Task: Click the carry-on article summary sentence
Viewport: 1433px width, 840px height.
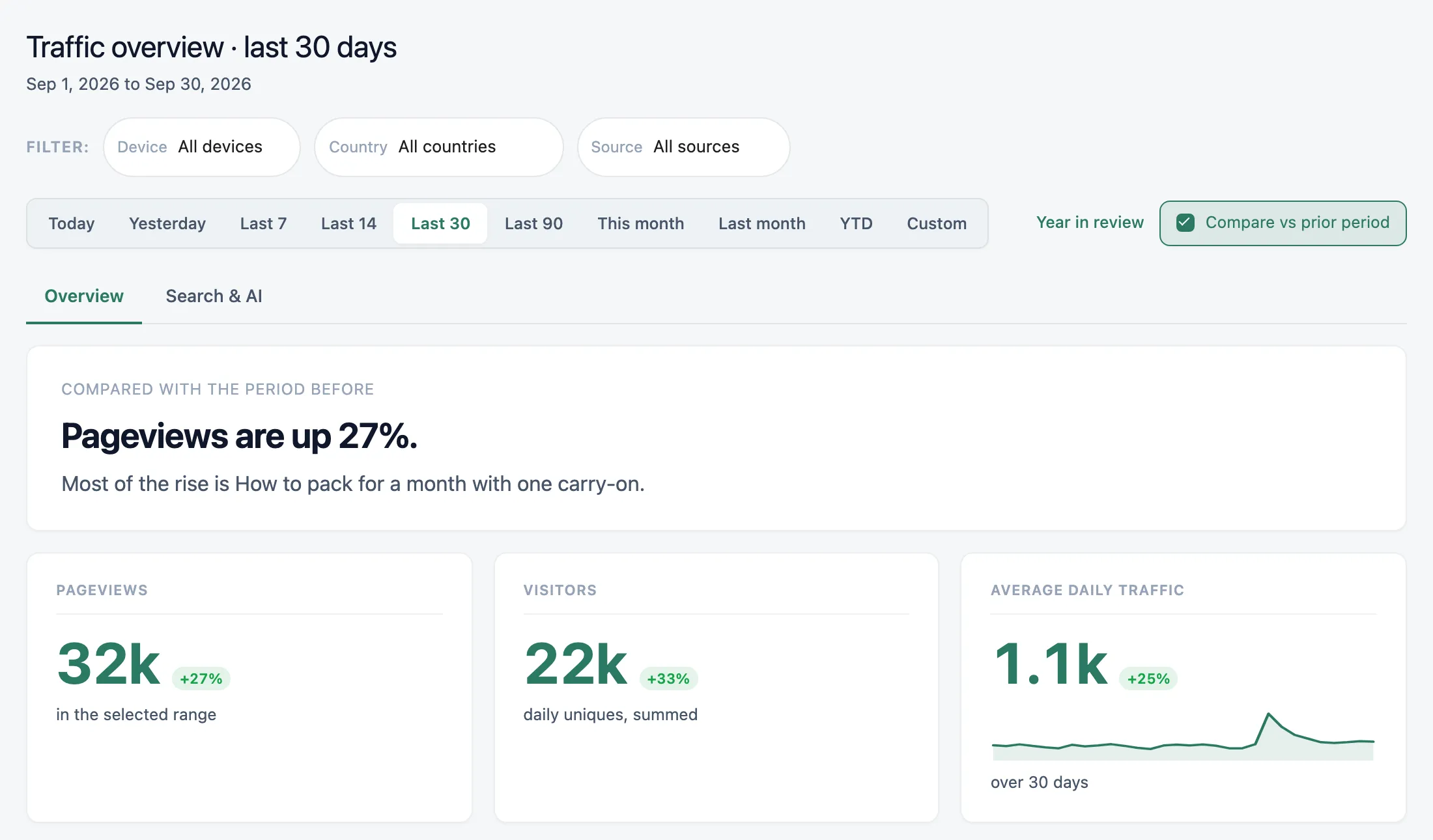Action: [x=353, y=484]
